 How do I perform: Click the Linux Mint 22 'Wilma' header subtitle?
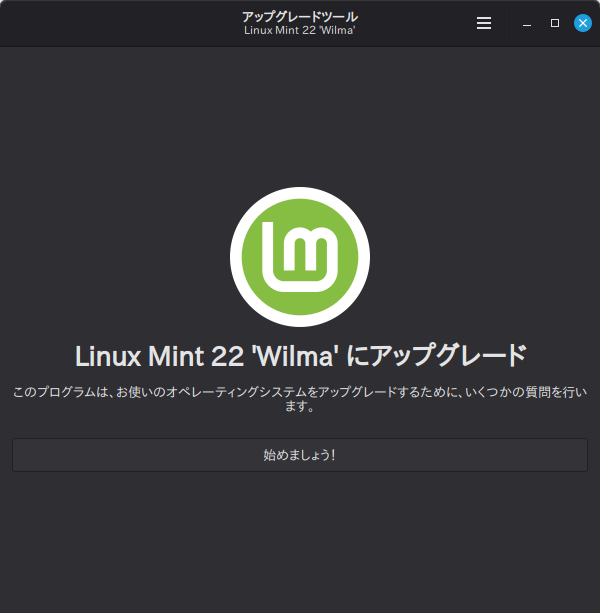click(300, 31)
